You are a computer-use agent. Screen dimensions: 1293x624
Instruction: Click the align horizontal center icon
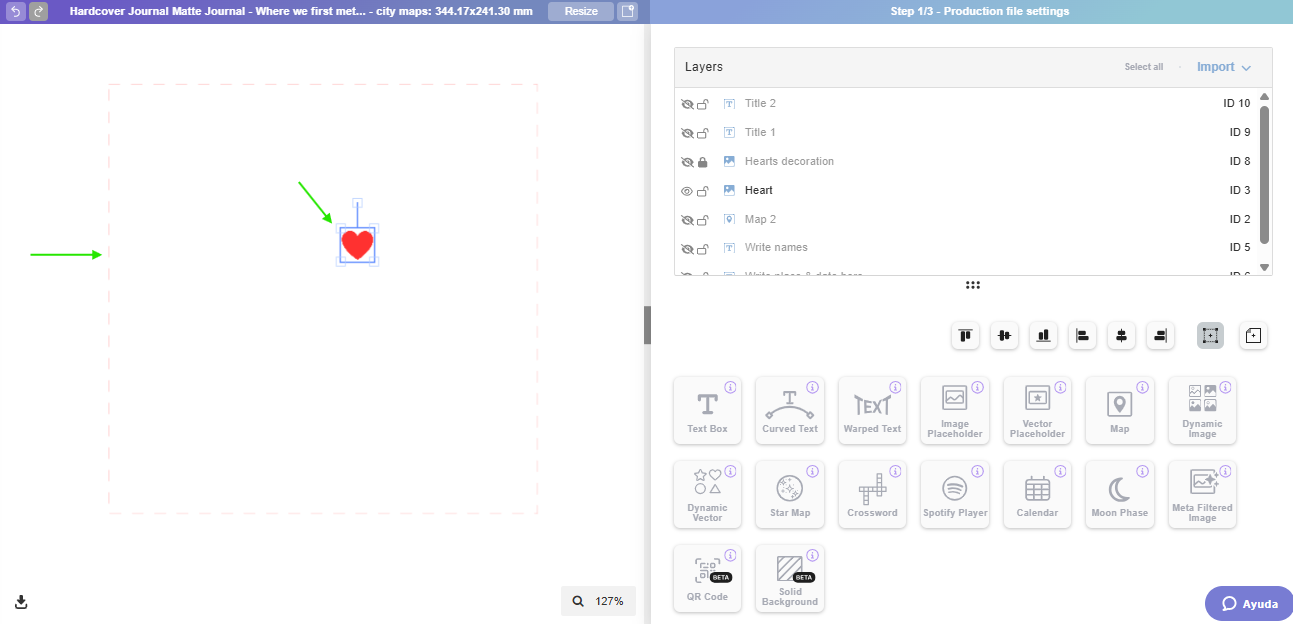pyautogui.click(x=1121, y=336)
